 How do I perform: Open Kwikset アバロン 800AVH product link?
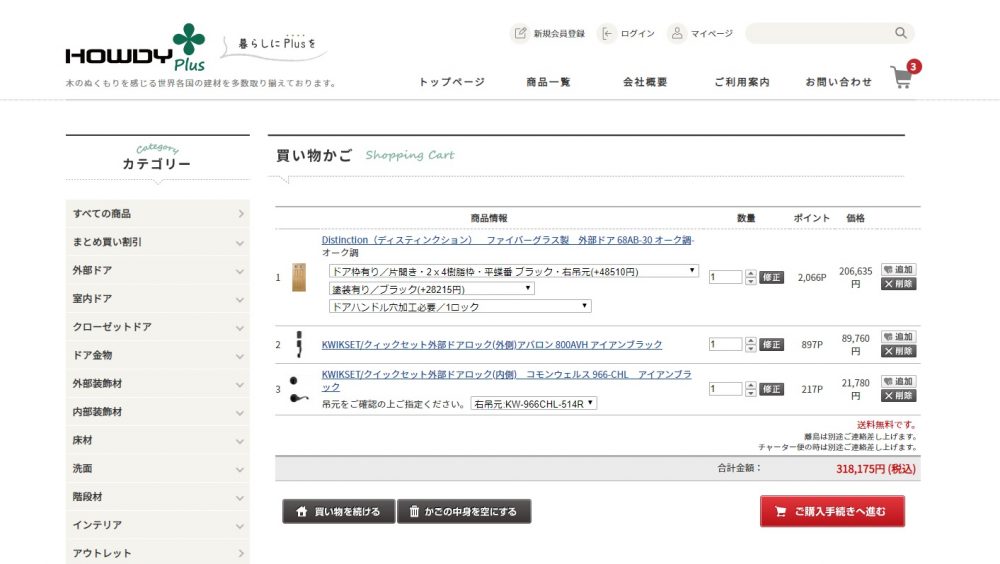pyautogui.click(x=492, y=345)
